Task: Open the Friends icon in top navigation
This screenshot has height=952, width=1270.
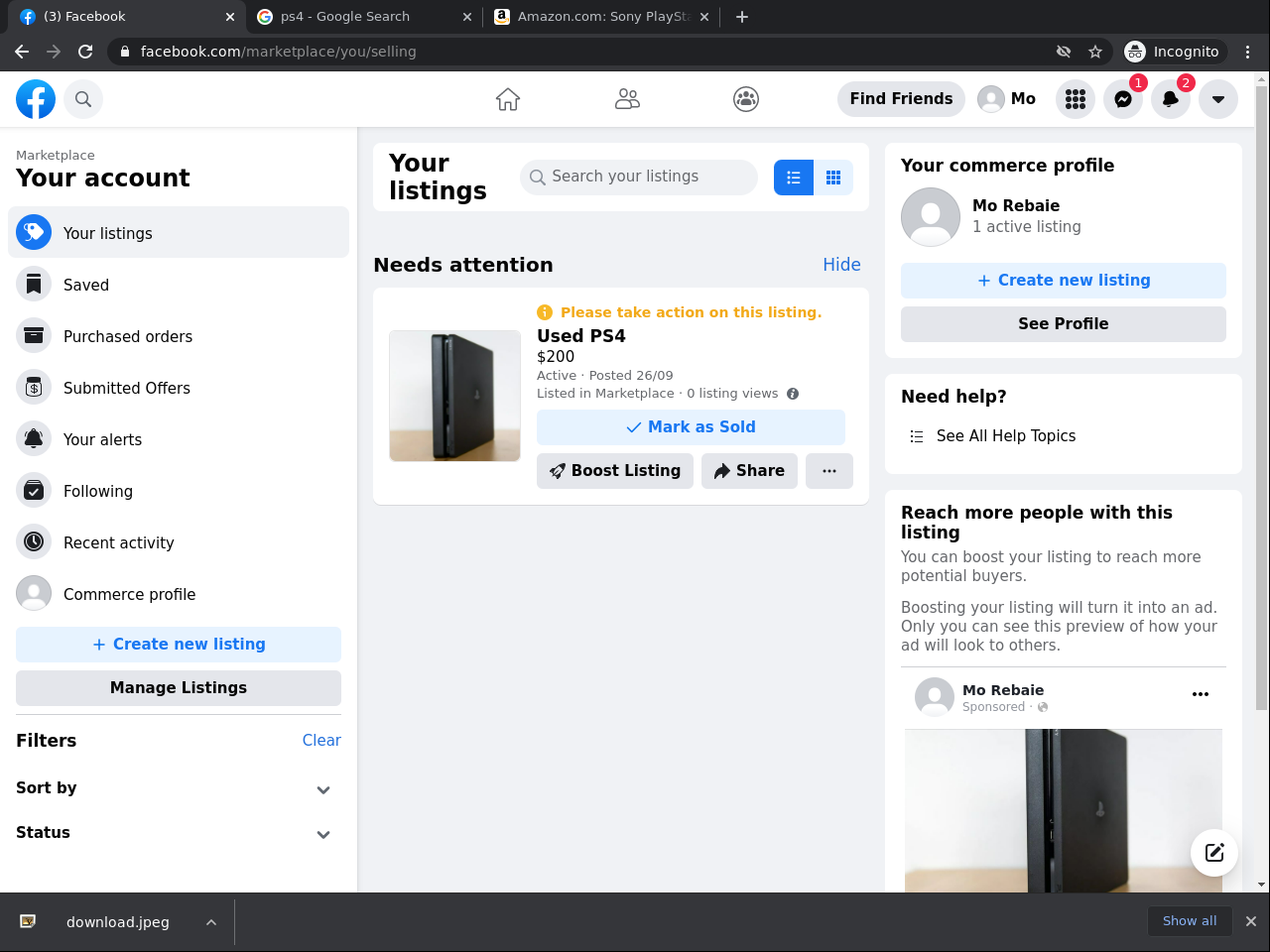Action: pos(627,99)
